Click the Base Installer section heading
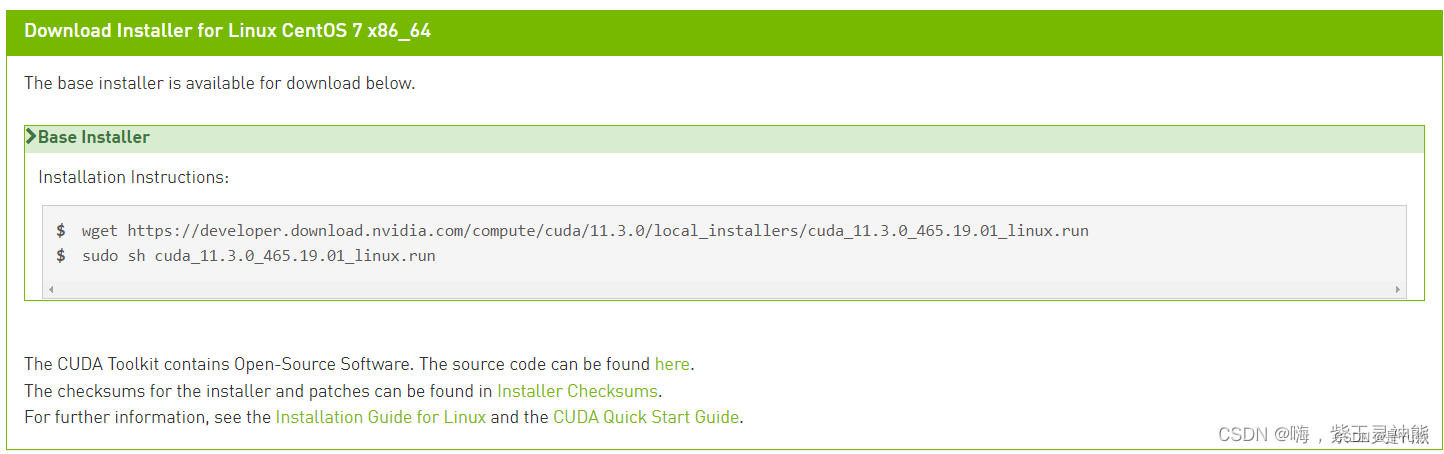Viewport: 1444px width, 454px height. click(94, 137)
